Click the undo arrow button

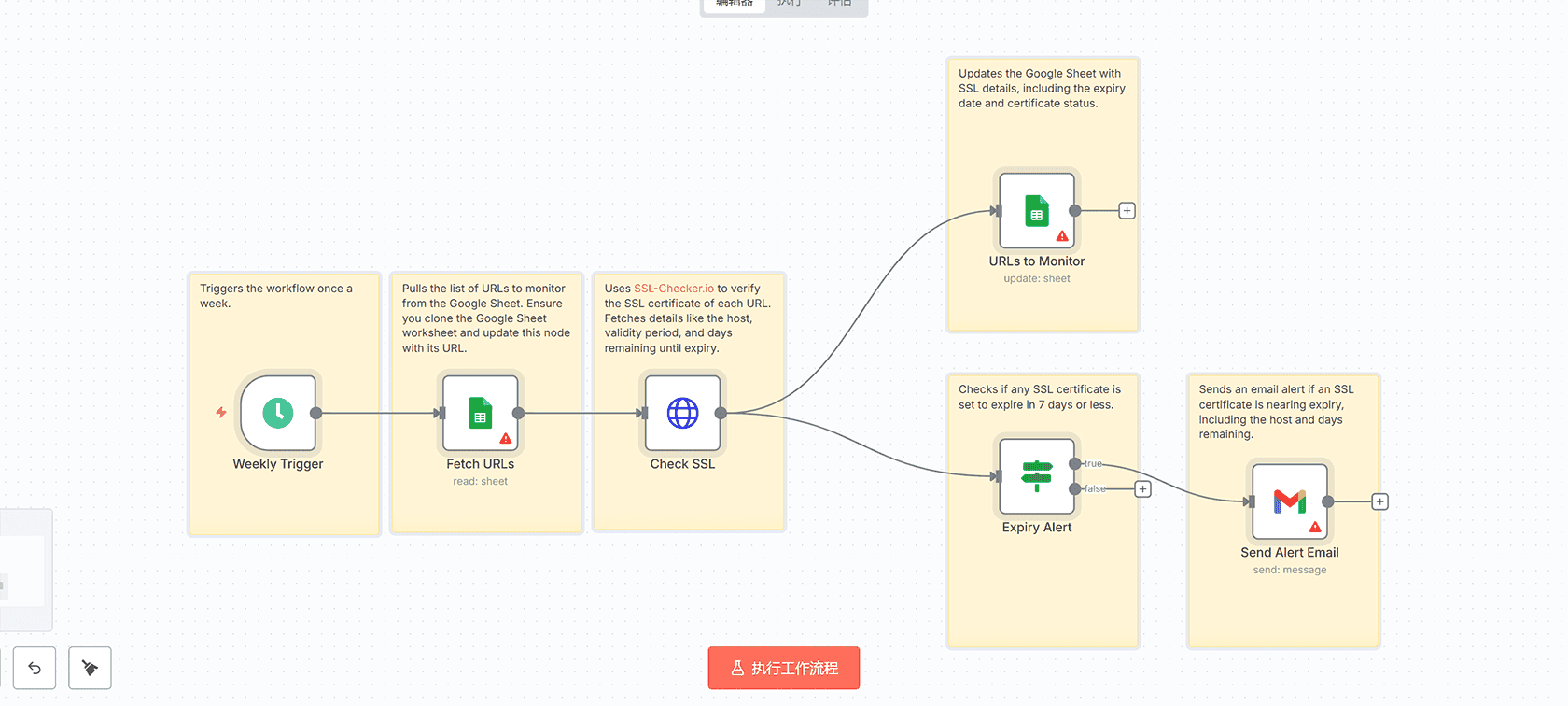click(x=35, y=668)
